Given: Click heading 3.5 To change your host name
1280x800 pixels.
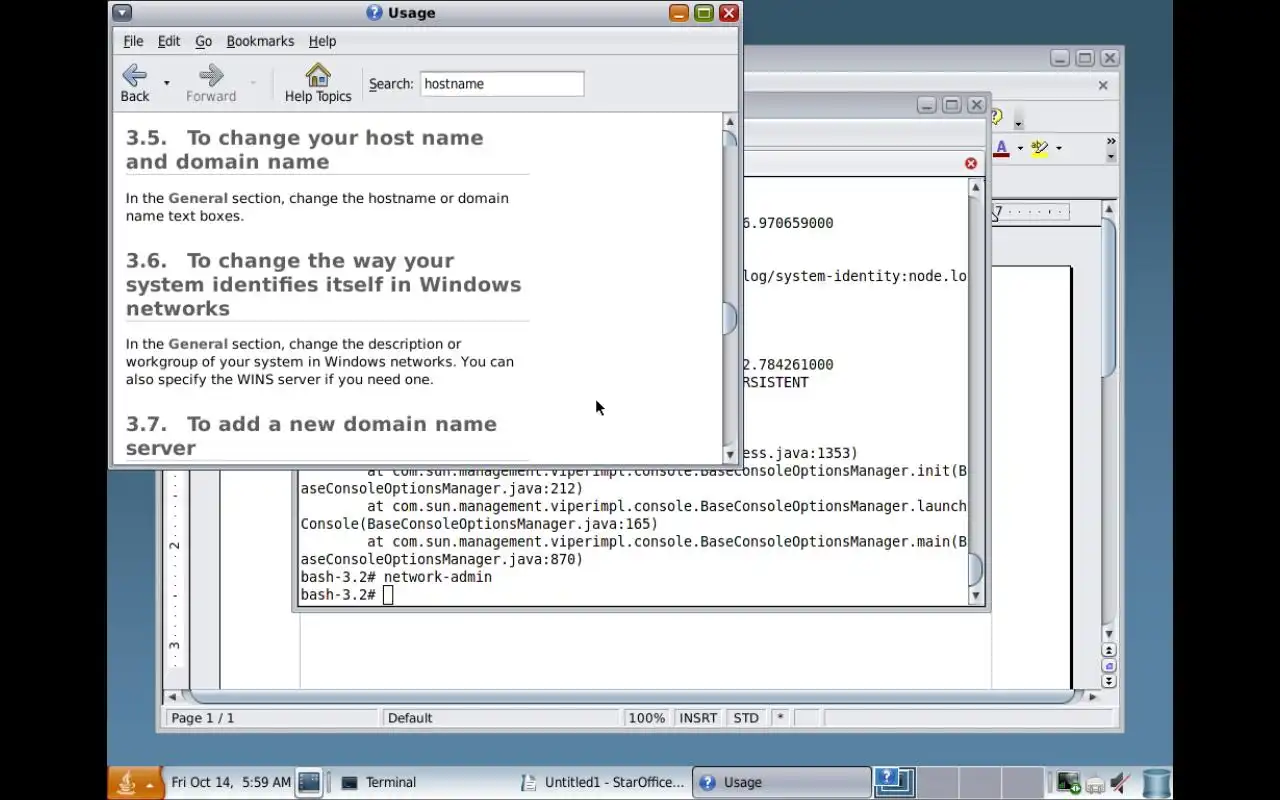Looking at the screenshot, I should (305, 150).
